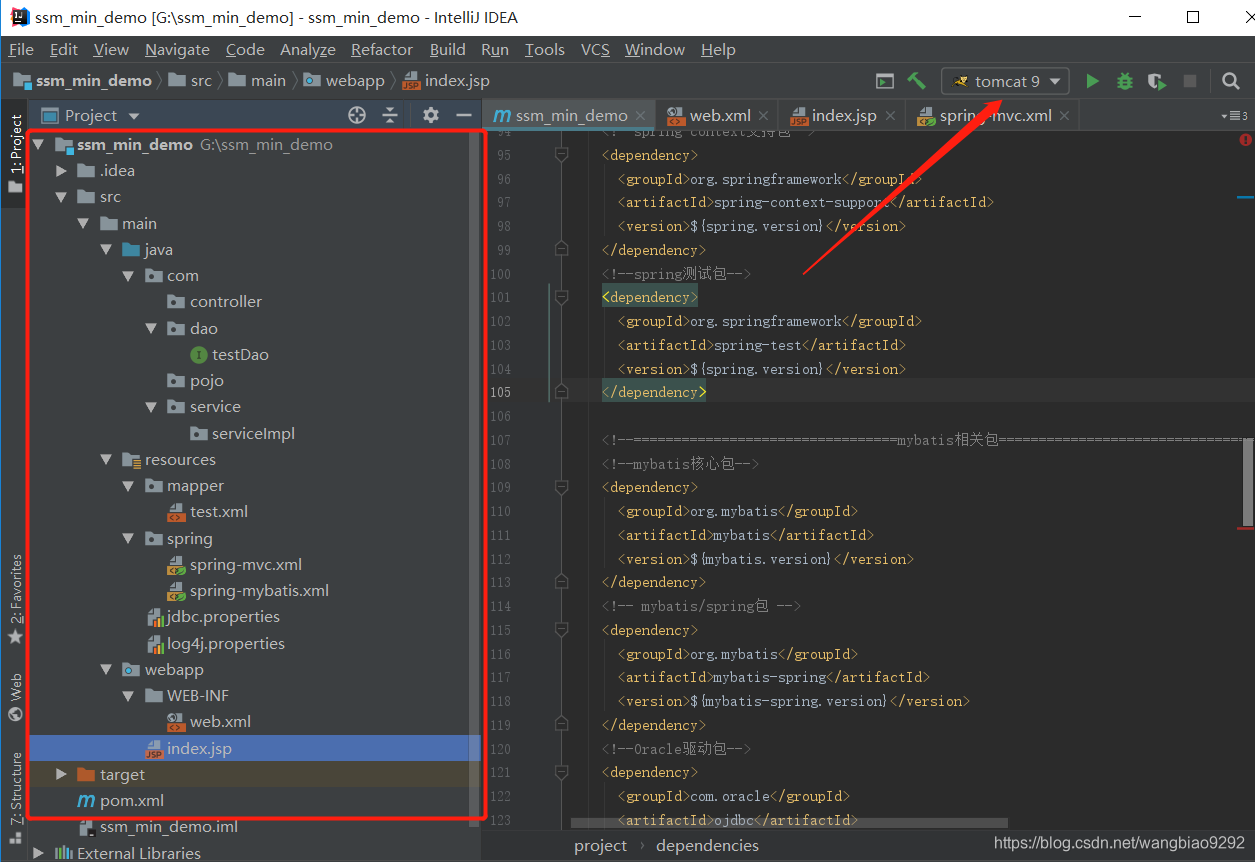This screenshot has height=862, width=1255.
Task: Fold dependency block at line 95
Action: click(x=561, y=155)
